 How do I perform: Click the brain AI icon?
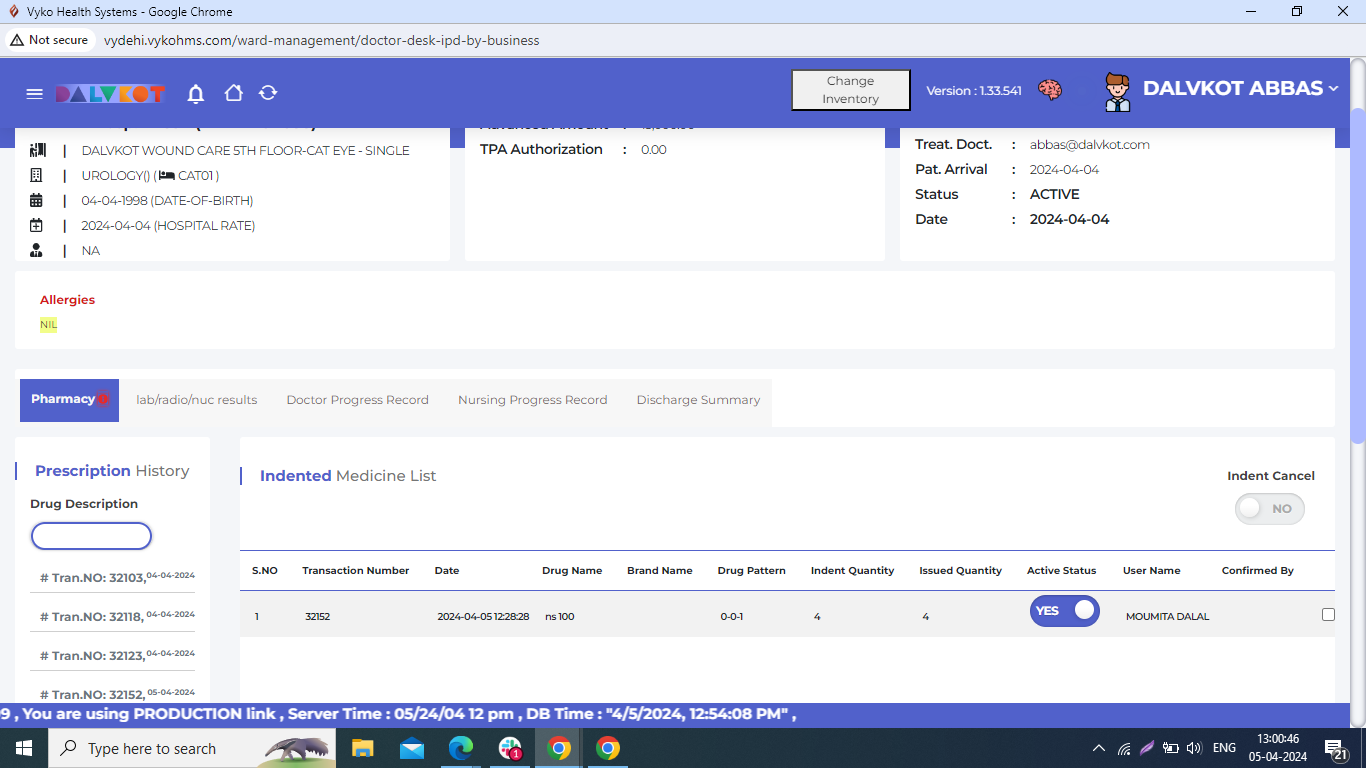coord(1049,90)
